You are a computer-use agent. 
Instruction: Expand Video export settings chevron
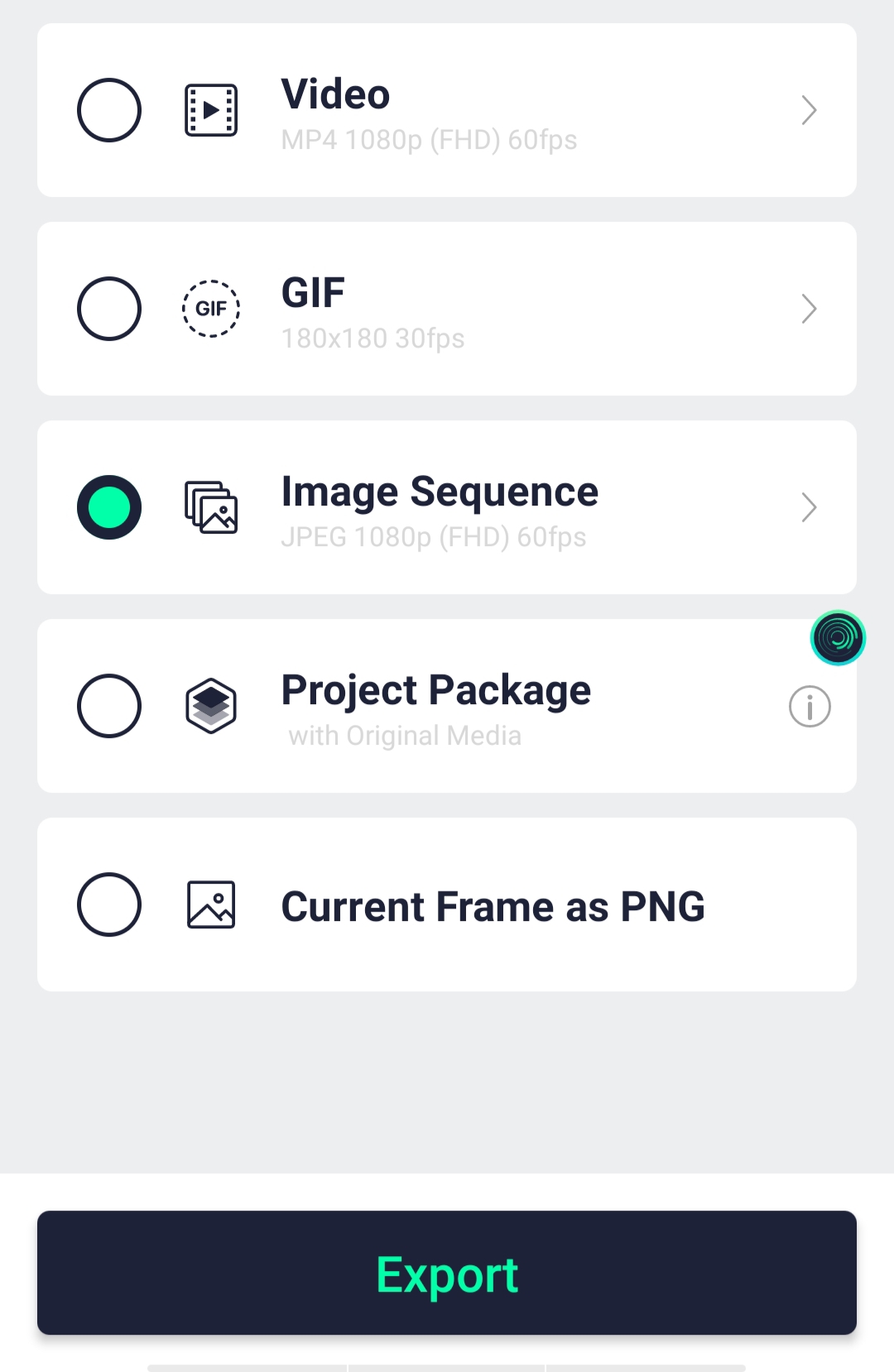click(809, 110)
